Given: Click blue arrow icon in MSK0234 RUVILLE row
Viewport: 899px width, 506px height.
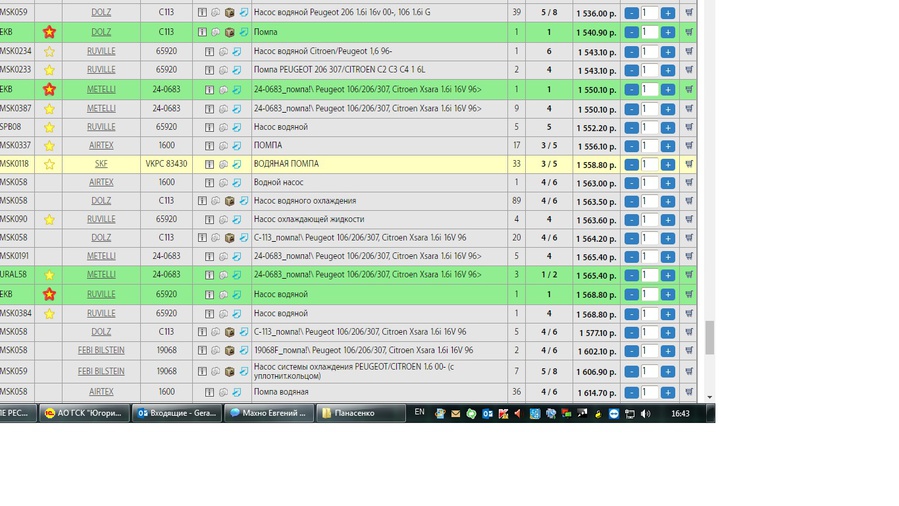Looking at the screenshot, I should point(237,52).
